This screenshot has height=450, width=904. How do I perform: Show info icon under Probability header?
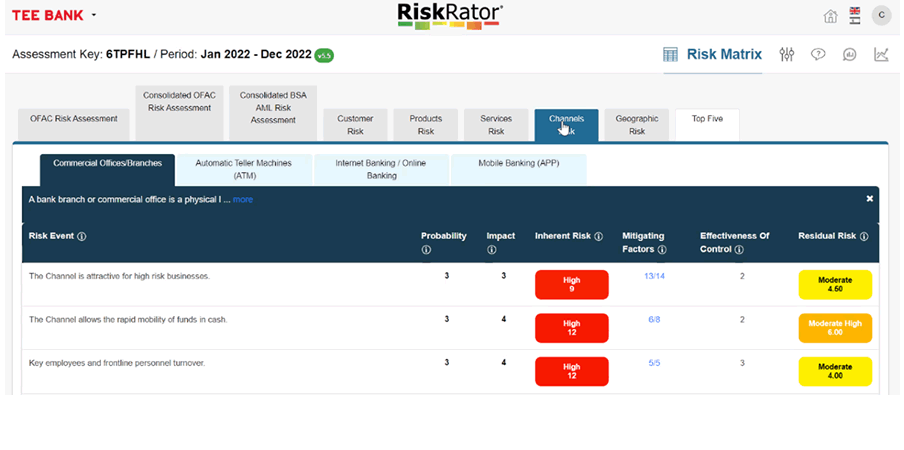click(x=426, y=250)
